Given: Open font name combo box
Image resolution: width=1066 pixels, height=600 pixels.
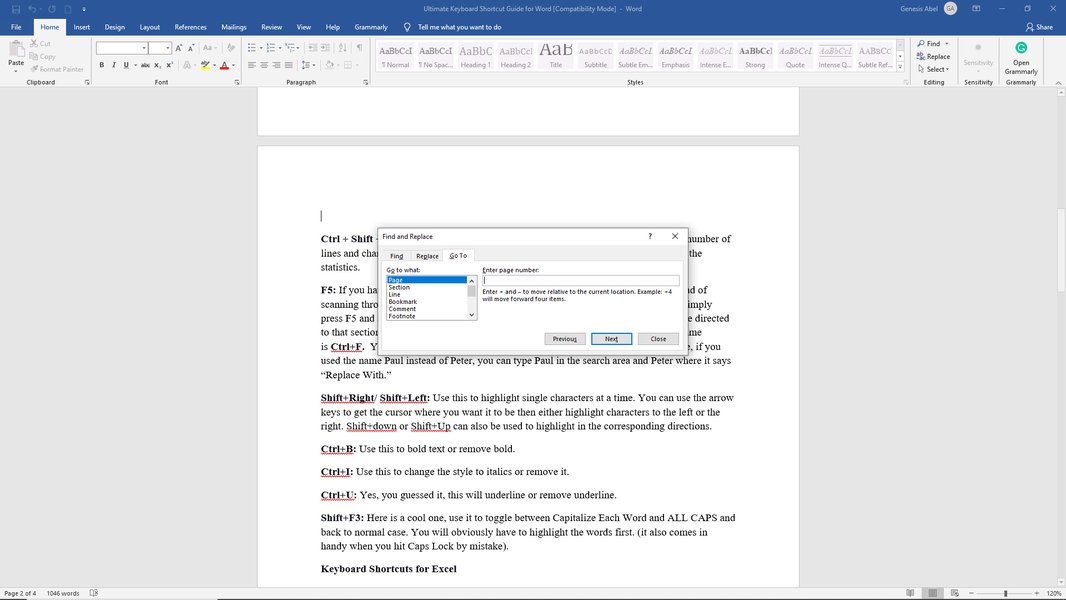Looking at the screenshot, I should (x=122, y=48).
